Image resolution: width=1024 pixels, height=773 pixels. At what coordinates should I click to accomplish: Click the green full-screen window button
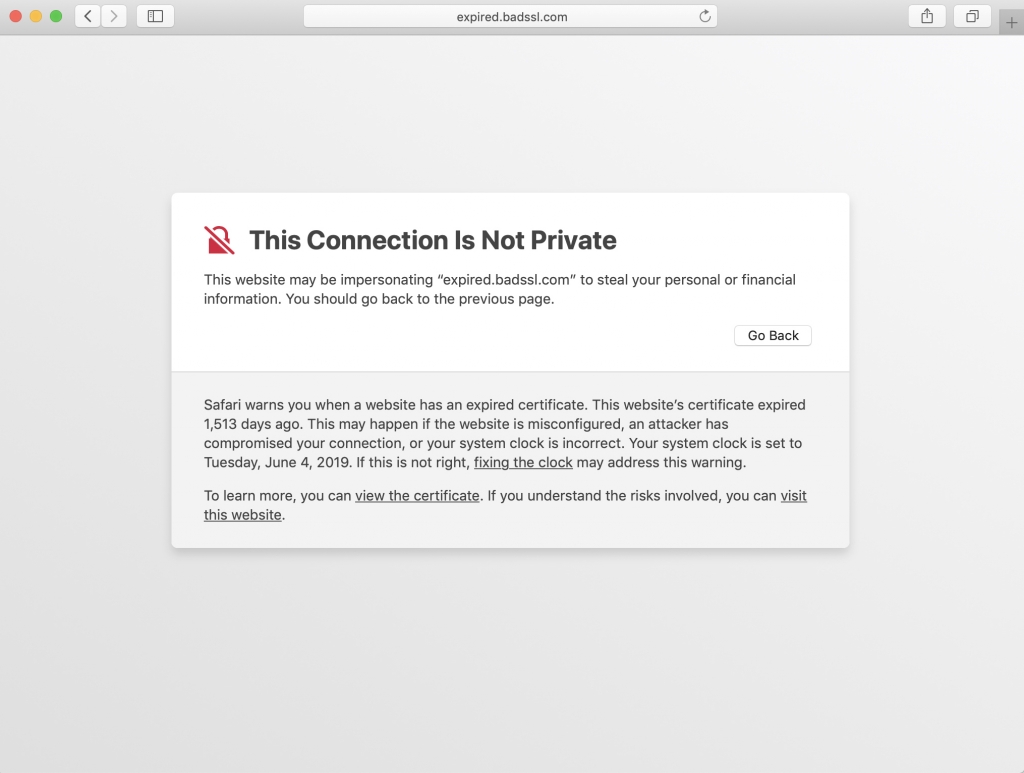point(56,16)
